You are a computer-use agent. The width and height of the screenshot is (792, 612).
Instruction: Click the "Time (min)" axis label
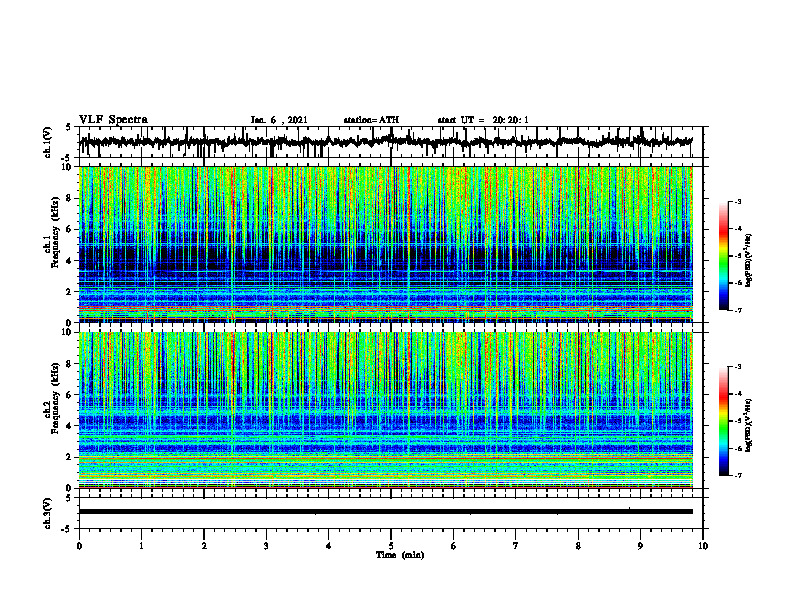[400, 555]
